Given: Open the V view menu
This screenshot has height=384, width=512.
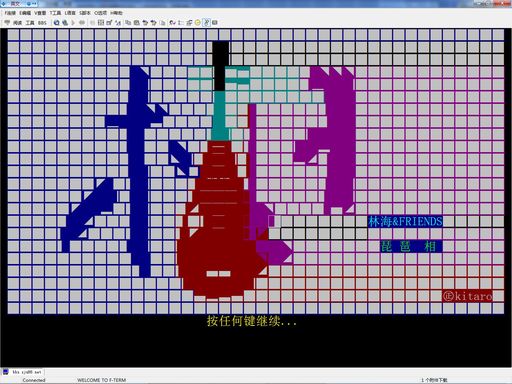Looking at the screenshot, I should click(x=40, y=13).
